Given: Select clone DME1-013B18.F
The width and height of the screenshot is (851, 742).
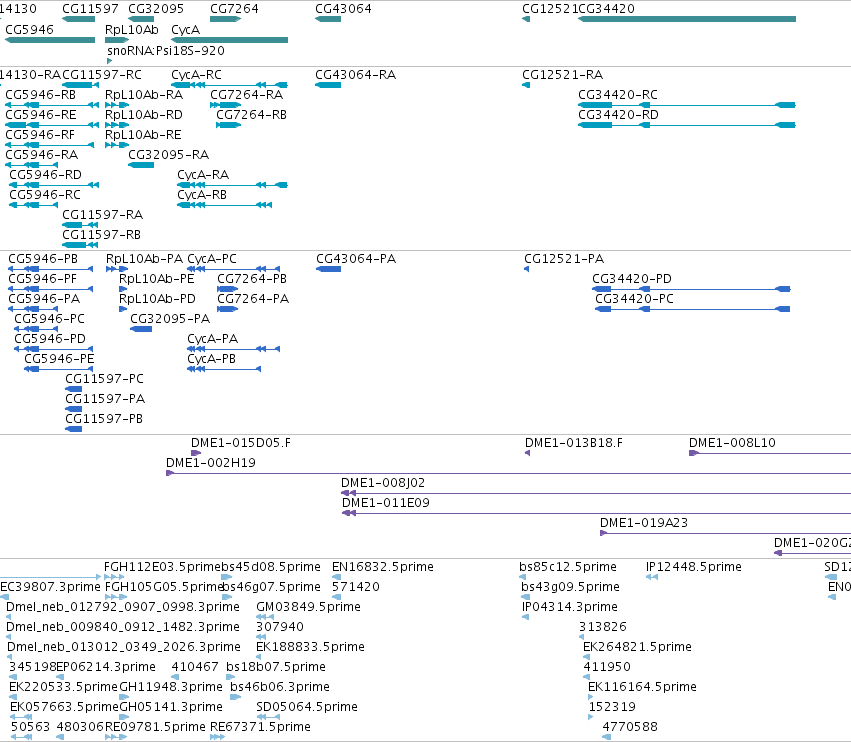Looking at the screenshot, I should [574, 443].
